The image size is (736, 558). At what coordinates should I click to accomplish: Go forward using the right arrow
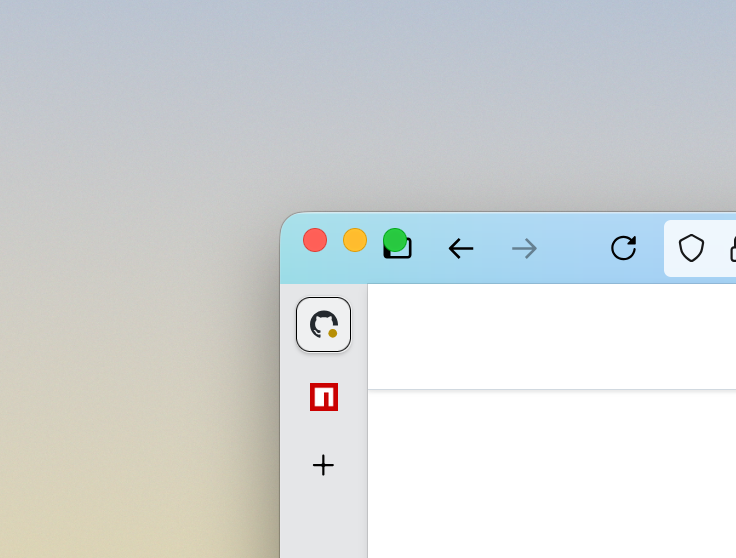click(524, 249)
